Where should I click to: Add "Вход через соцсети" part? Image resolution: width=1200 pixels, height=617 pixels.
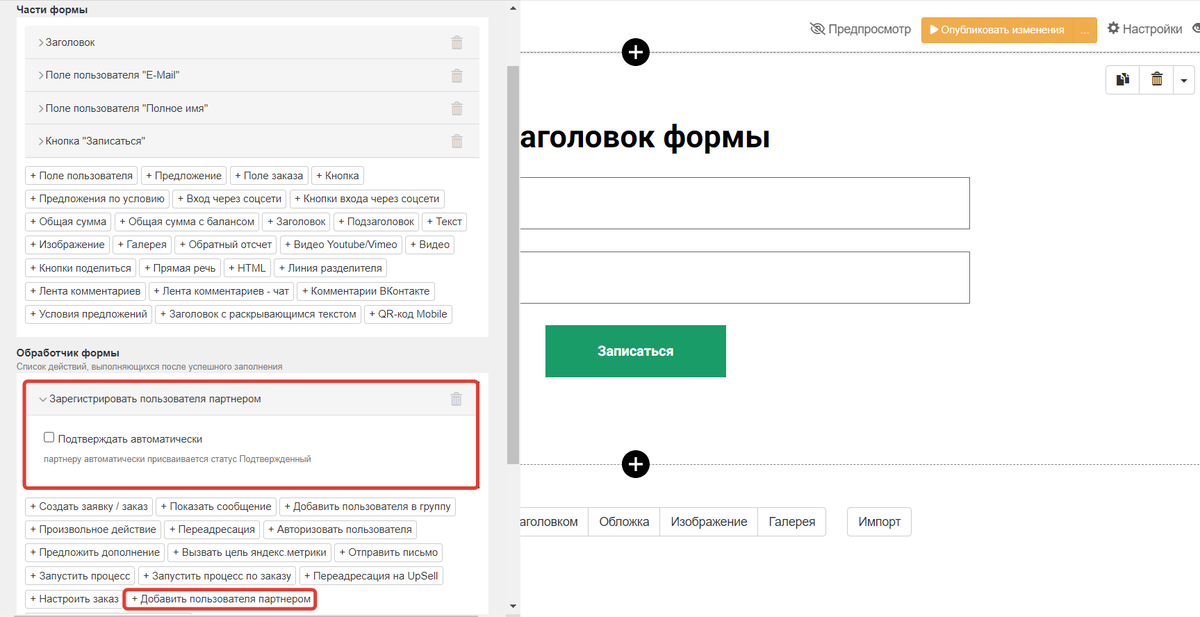coord(230,199)
